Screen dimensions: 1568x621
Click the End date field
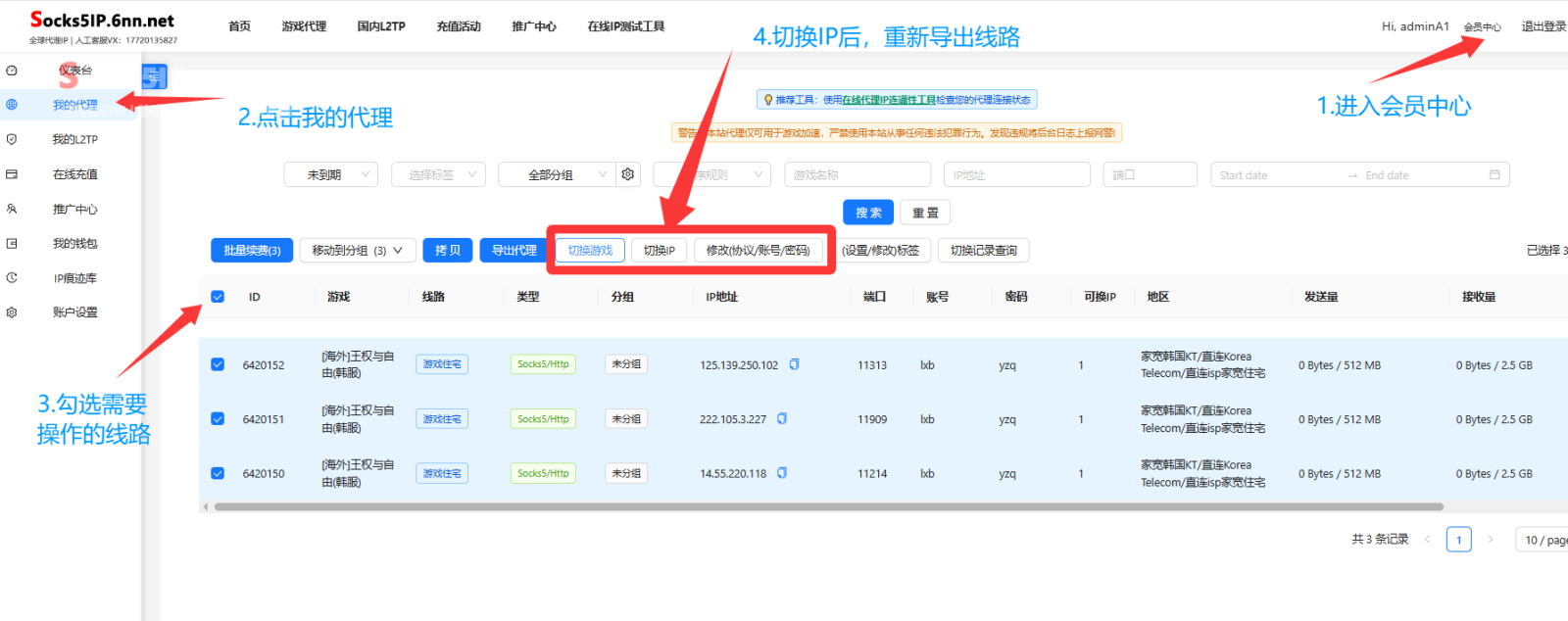point(1421,175)
